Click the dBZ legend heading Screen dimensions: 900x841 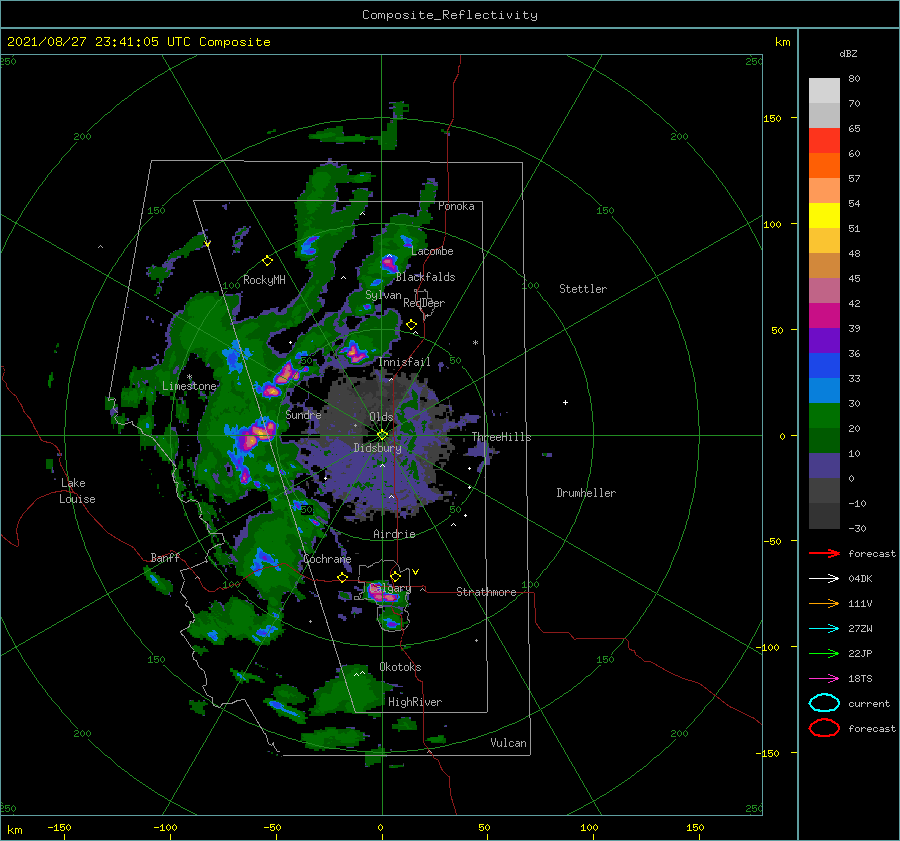[x=848, y=53]
